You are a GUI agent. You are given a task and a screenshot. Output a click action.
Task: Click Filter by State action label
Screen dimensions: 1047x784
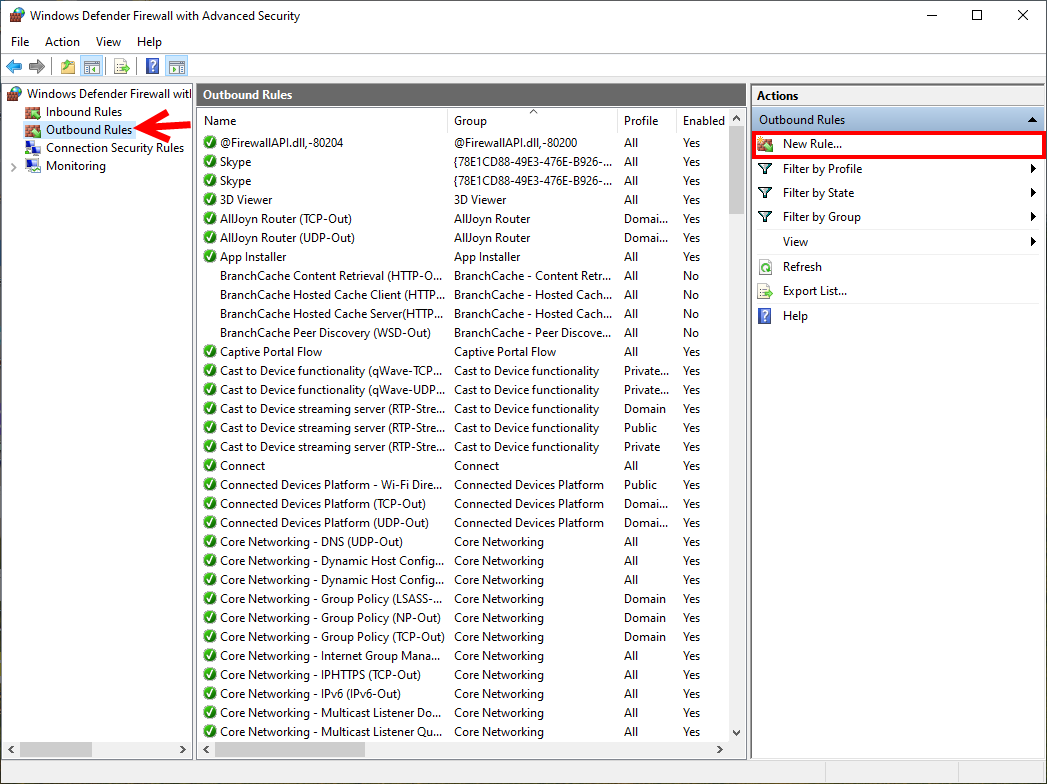[818, 193]
